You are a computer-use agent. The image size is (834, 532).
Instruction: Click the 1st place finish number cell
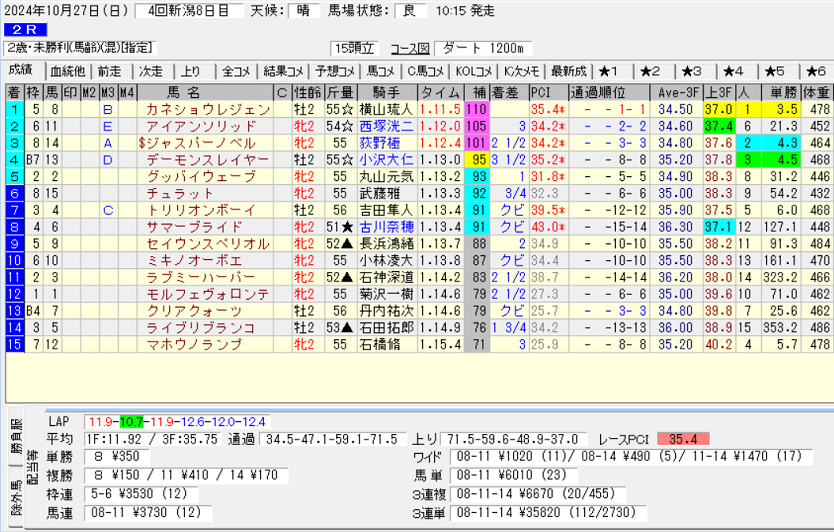tap(14, 109)
